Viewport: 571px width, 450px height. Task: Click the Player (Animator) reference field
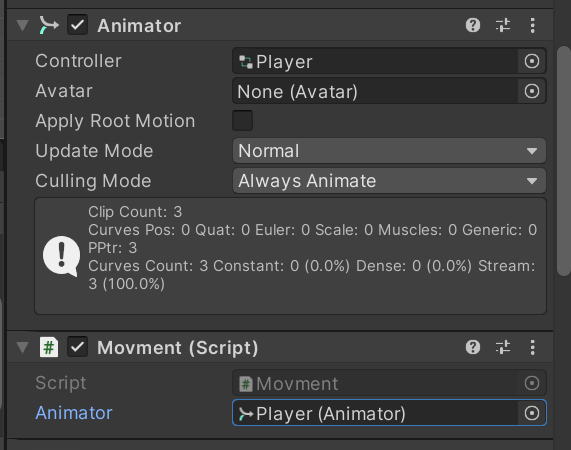pos(375,413)
